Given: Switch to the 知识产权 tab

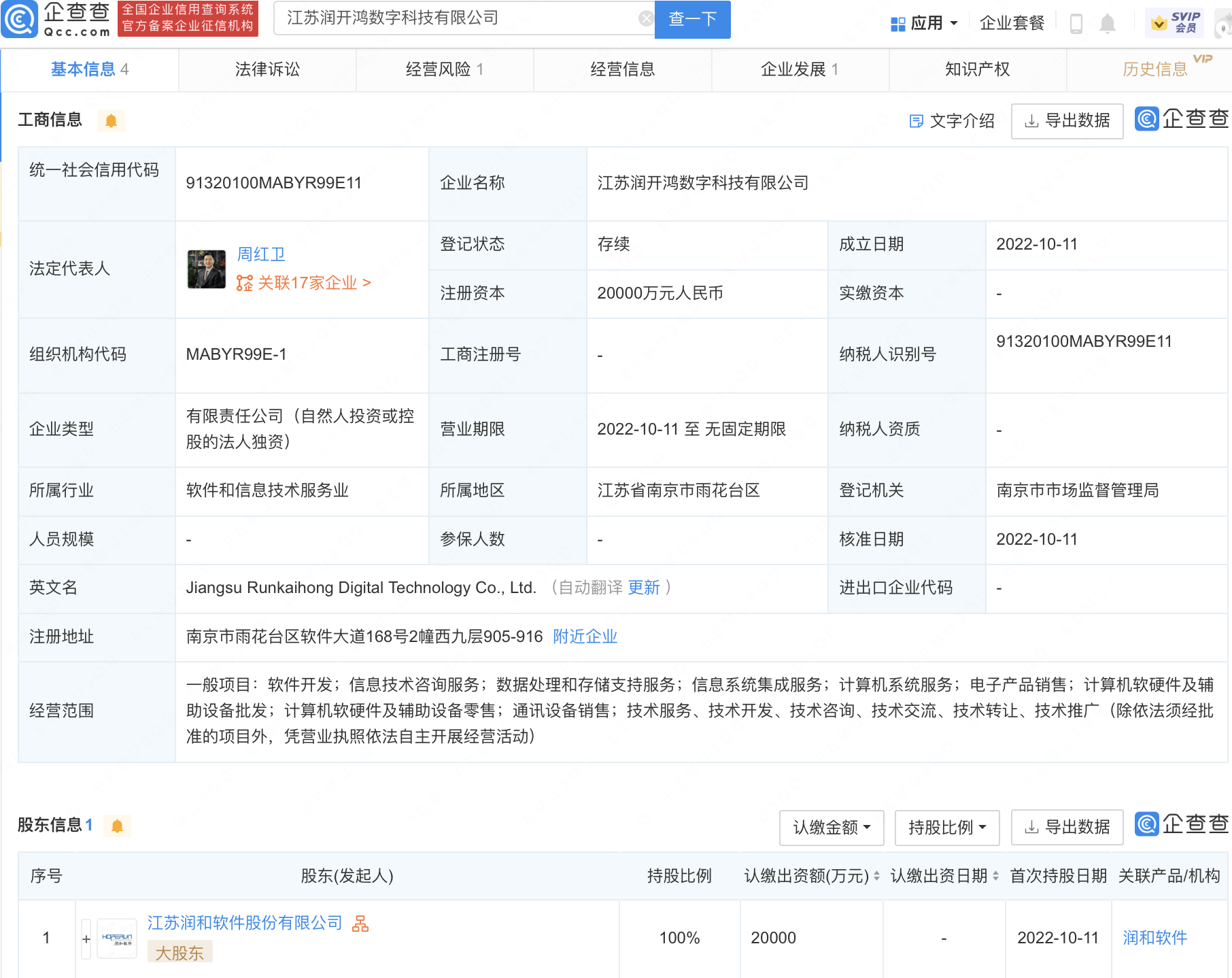Looking at the screenshot, I should [977, 69].
